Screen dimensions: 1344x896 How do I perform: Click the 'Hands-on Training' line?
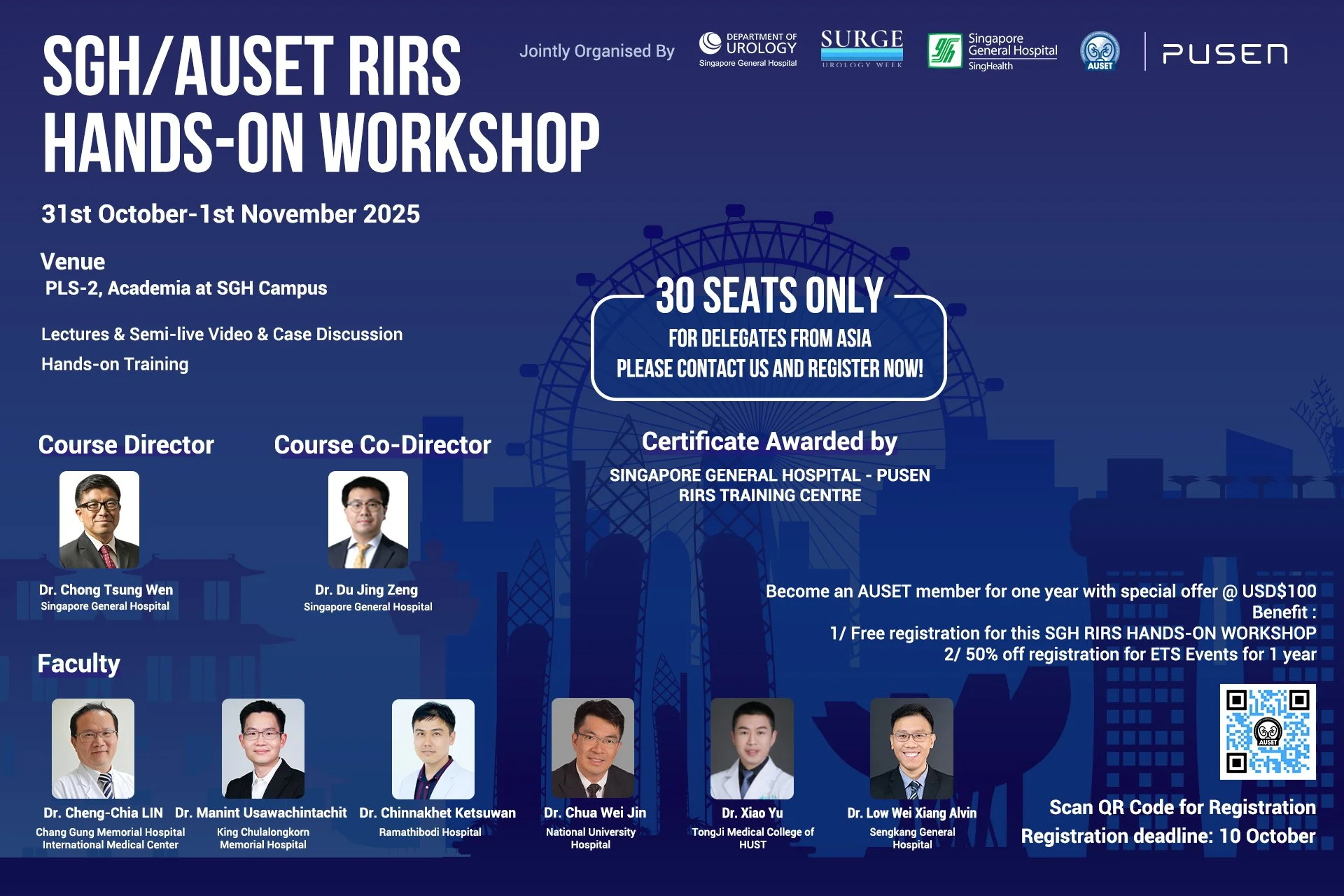coord(115,365)
